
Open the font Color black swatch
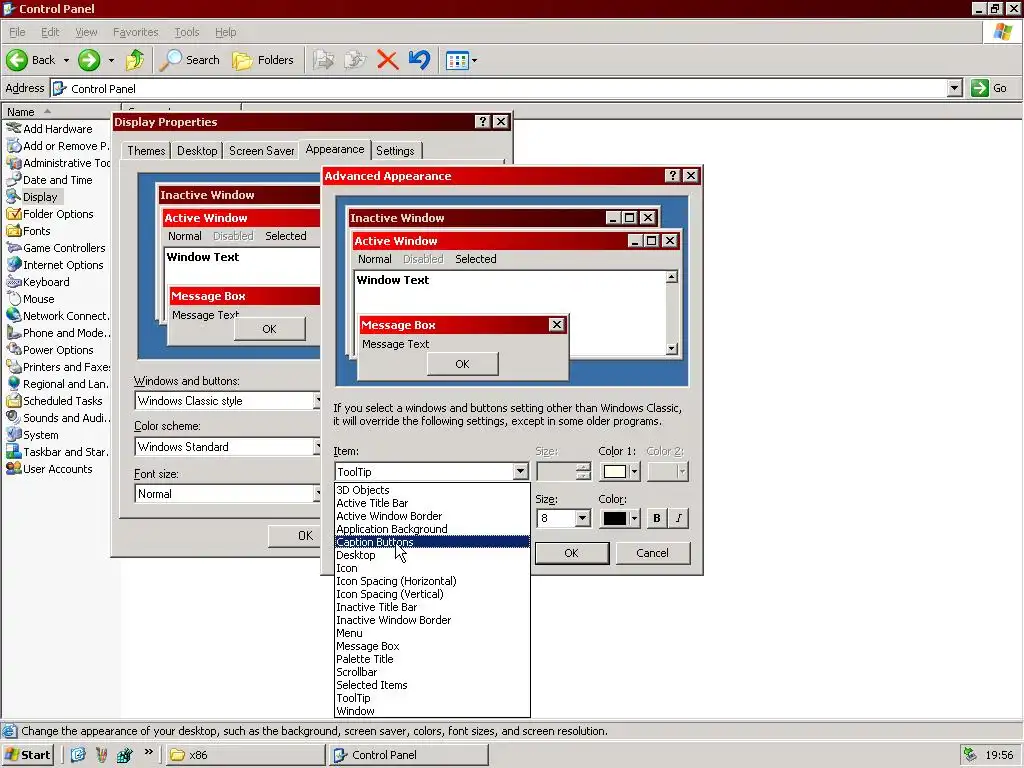point(619,519)
